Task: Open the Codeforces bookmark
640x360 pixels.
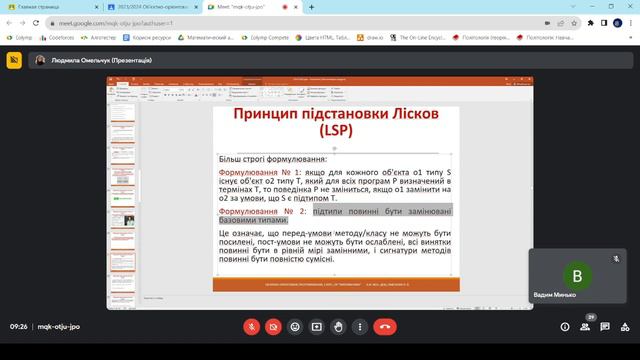Action: 57,38
